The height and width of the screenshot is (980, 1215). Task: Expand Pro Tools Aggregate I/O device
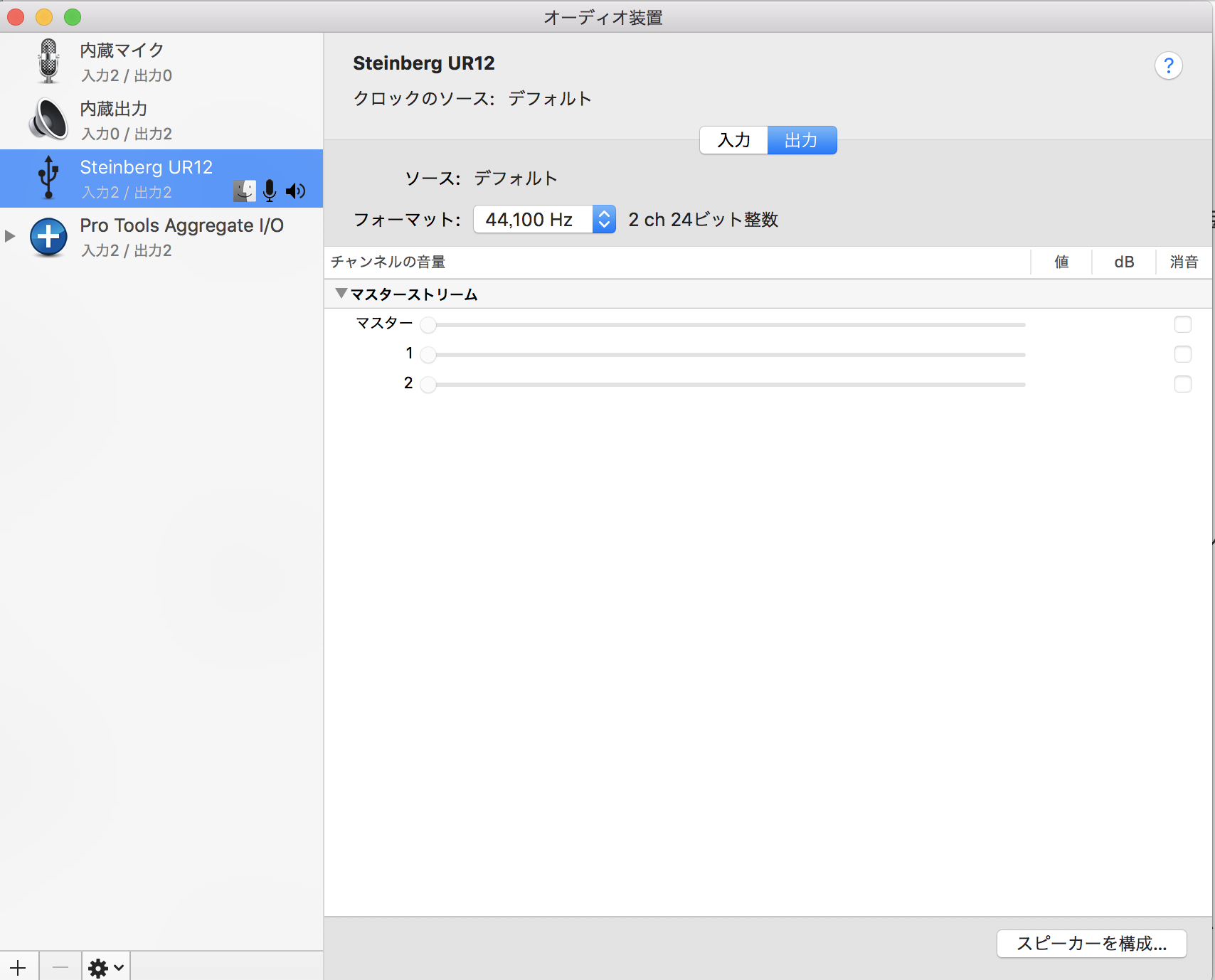click(10, 236)
